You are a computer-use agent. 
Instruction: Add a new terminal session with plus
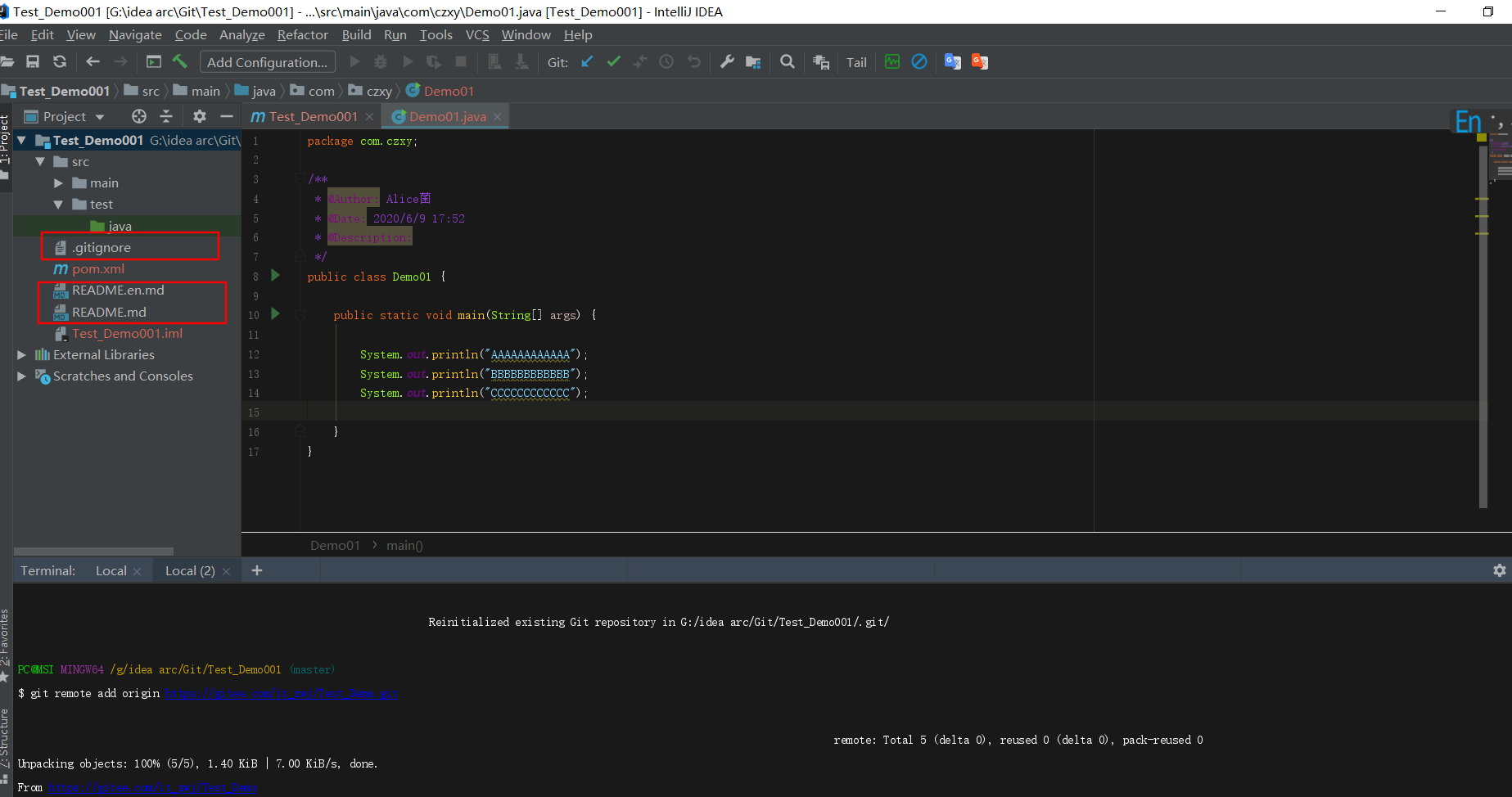point(257,570)
